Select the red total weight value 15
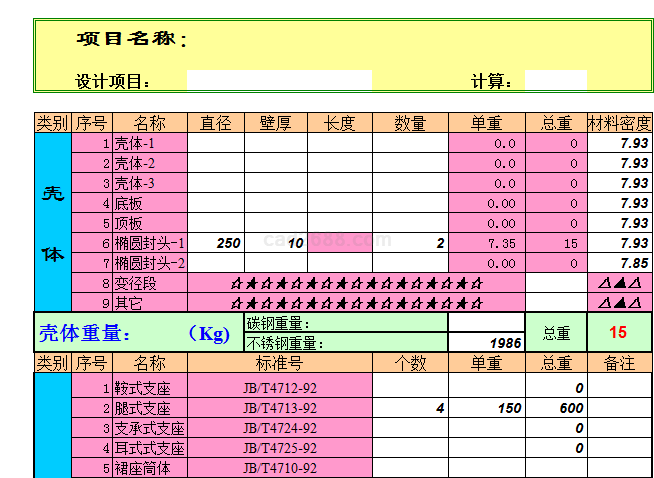Viewport: 654px width, 478px height. [x=618, y=333]
